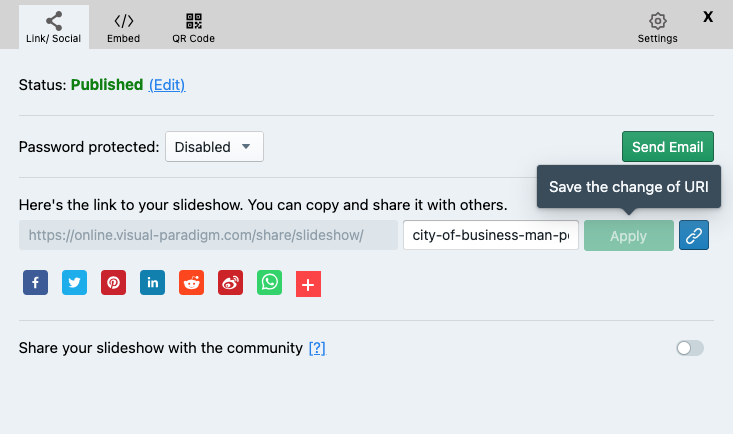
Task: Open the Settings gear
Action: pyautogui.click(x=657, y=28)
